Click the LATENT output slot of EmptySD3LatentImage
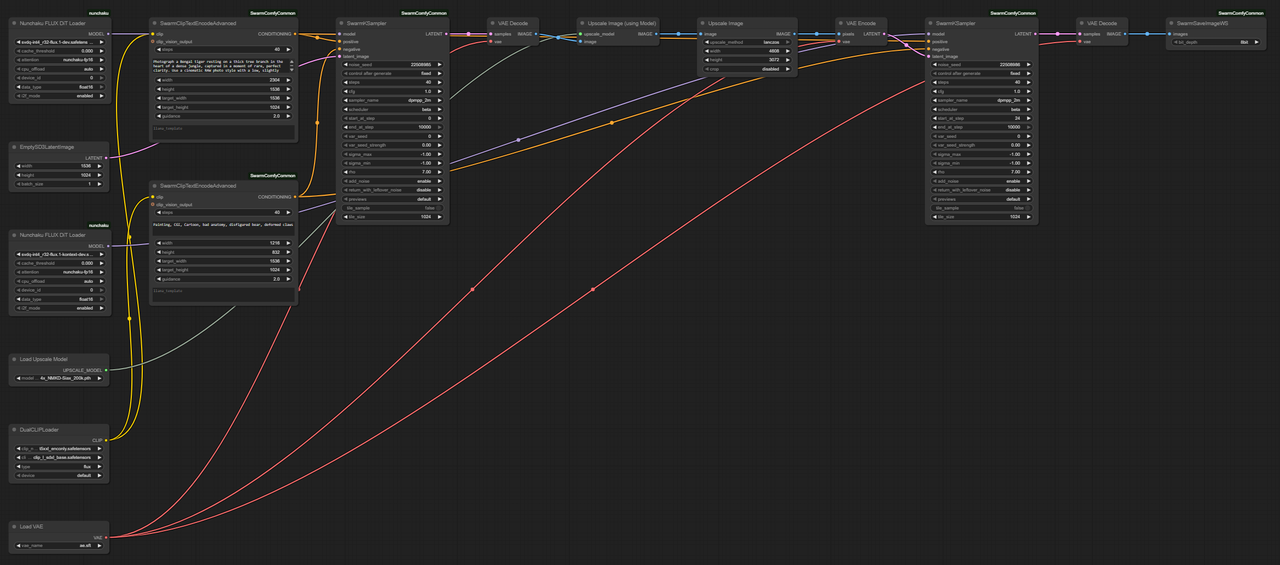The width and height of the screenshot is (1280, 565). (107, 158)
